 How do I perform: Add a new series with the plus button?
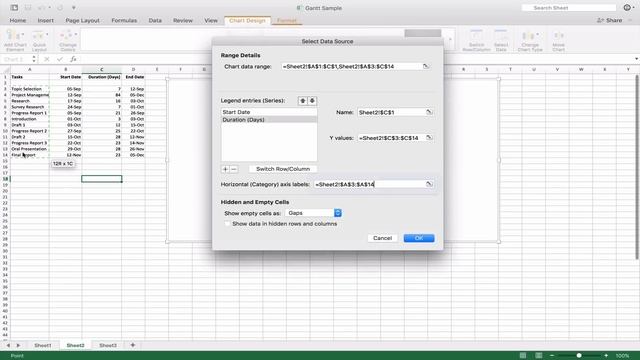click(x=225, y=169)
